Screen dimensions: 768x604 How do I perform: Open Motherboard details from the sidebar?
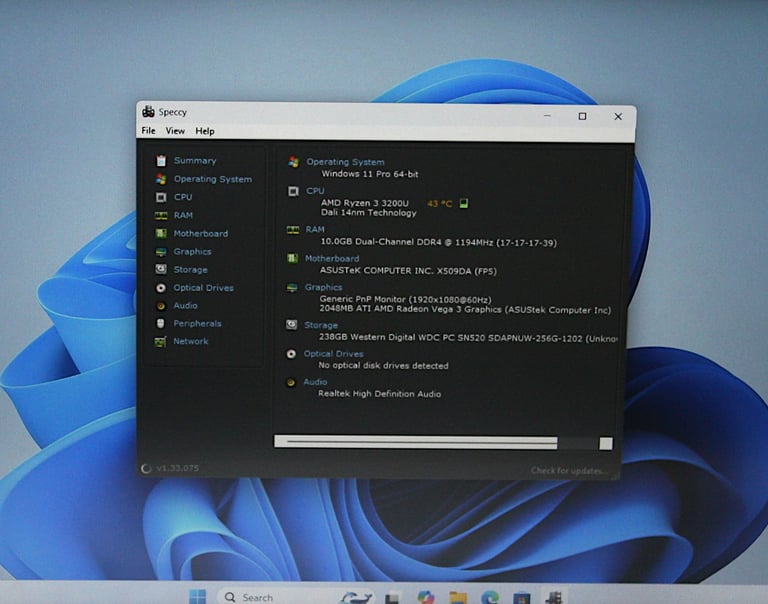pos(200,234)
